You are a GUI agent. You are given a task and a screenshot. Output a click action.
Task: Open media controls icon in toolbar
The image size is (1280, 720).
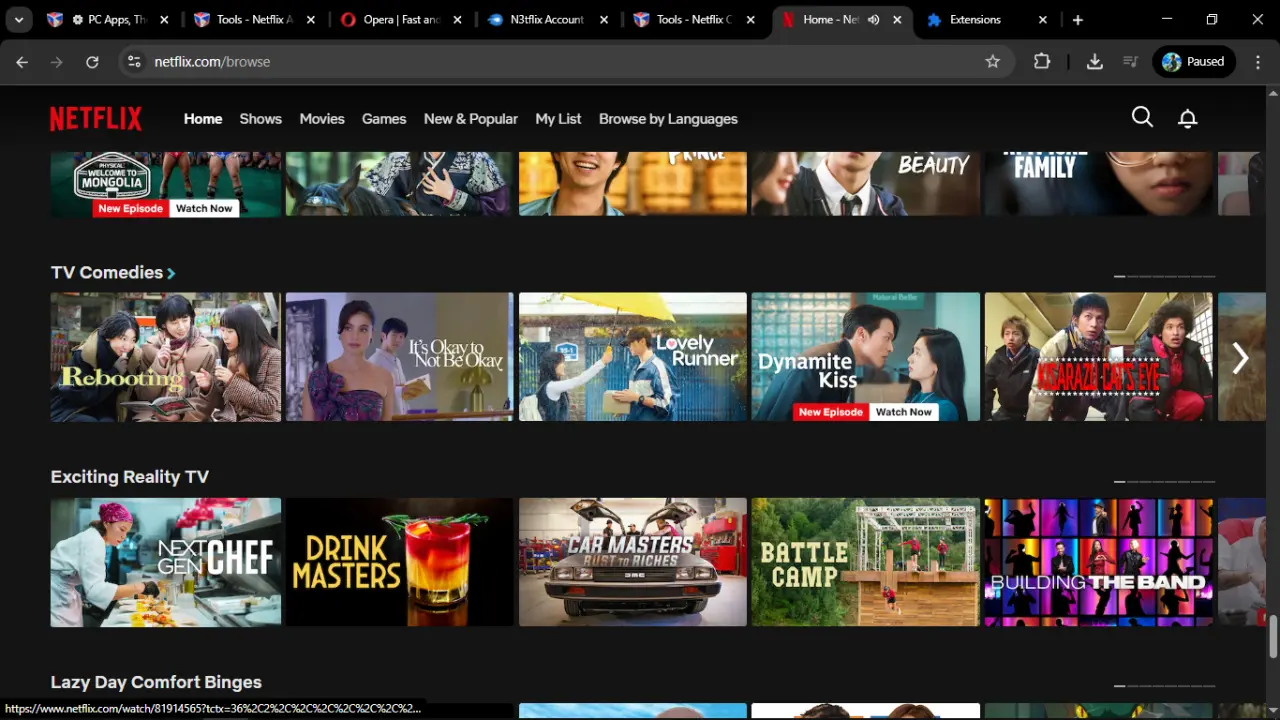[x=1131, y=62]
